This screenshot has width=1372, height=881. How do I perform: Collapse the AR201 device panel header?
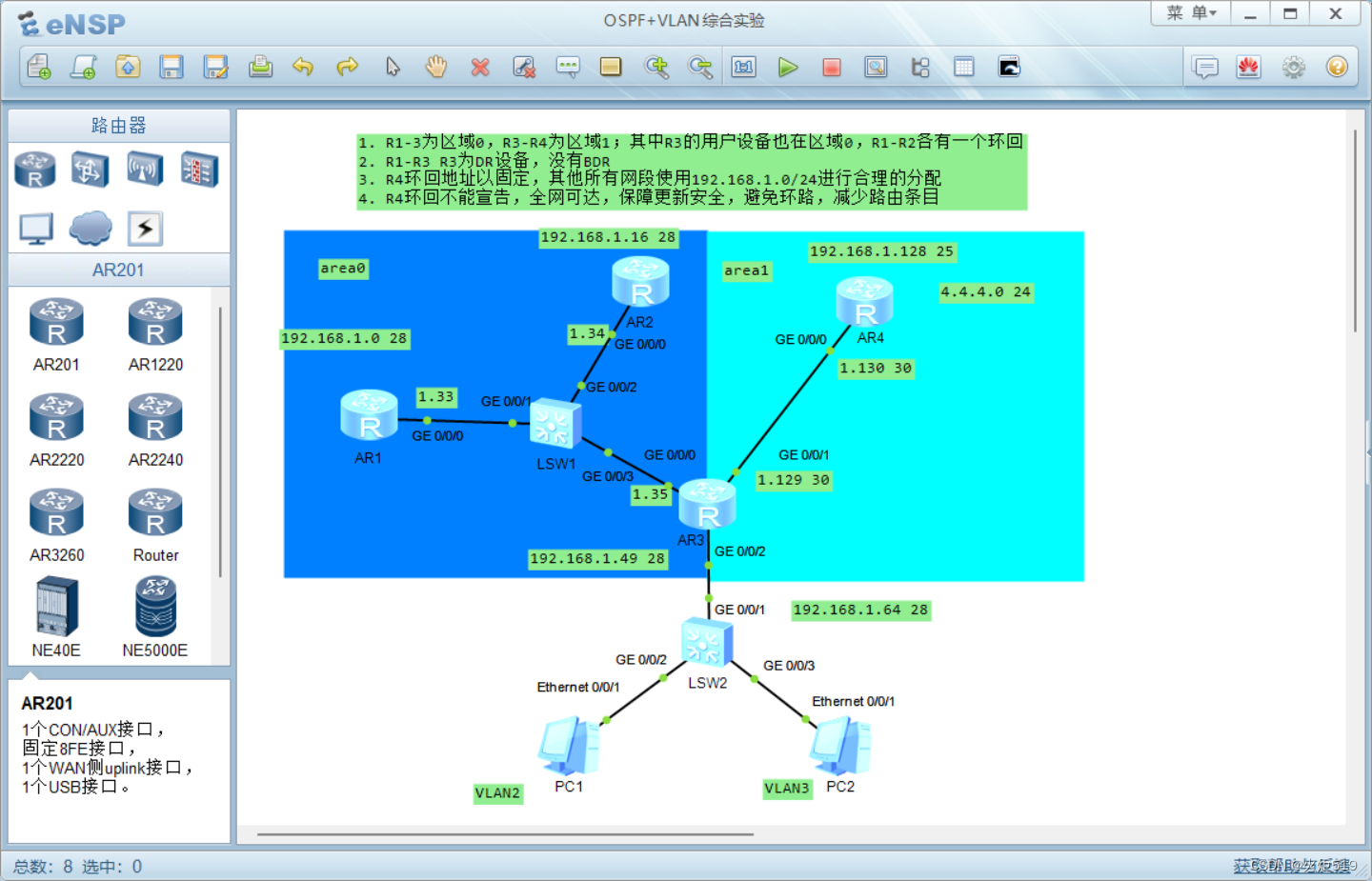point(118,270)
